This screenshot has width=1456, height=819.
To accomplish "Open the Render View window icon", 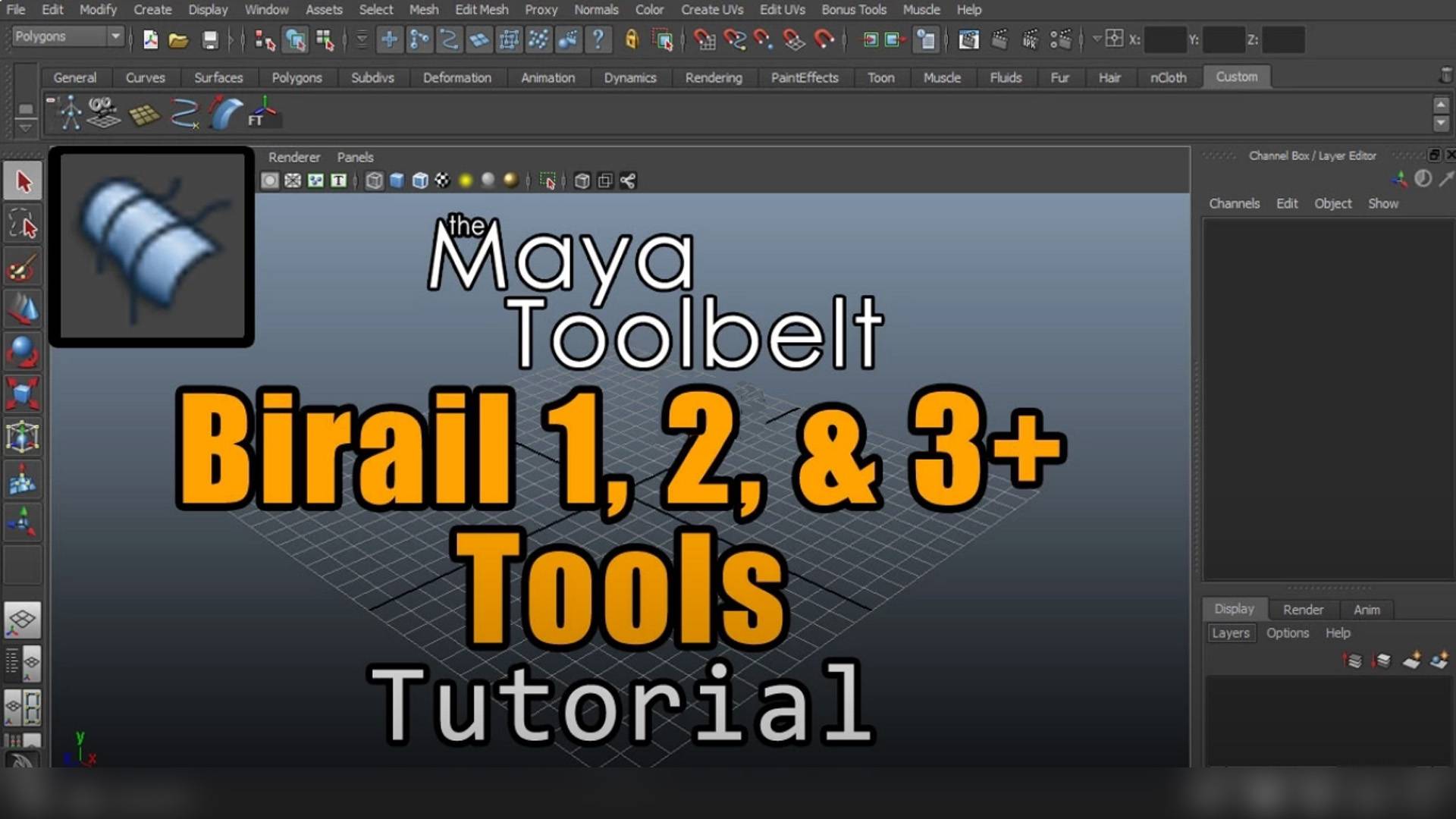I will pos(968,39).
